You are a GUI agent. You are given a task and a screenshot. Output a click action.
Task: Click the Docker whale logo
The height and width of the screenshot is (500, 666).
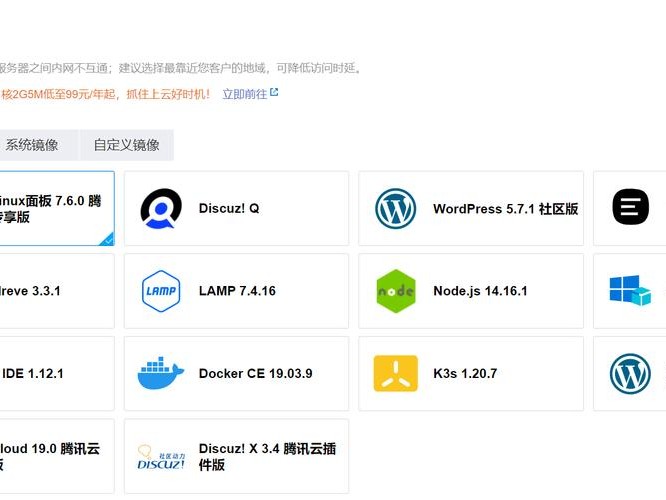tap(161, 373)
